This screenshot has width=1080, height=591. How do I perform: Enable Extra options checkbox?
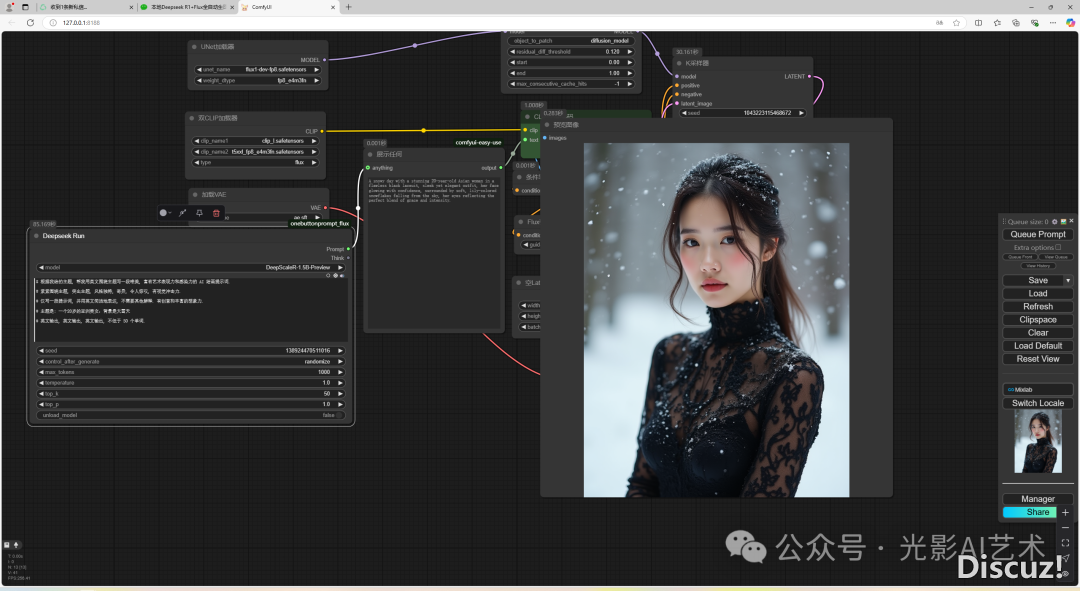coord(1058,247)
